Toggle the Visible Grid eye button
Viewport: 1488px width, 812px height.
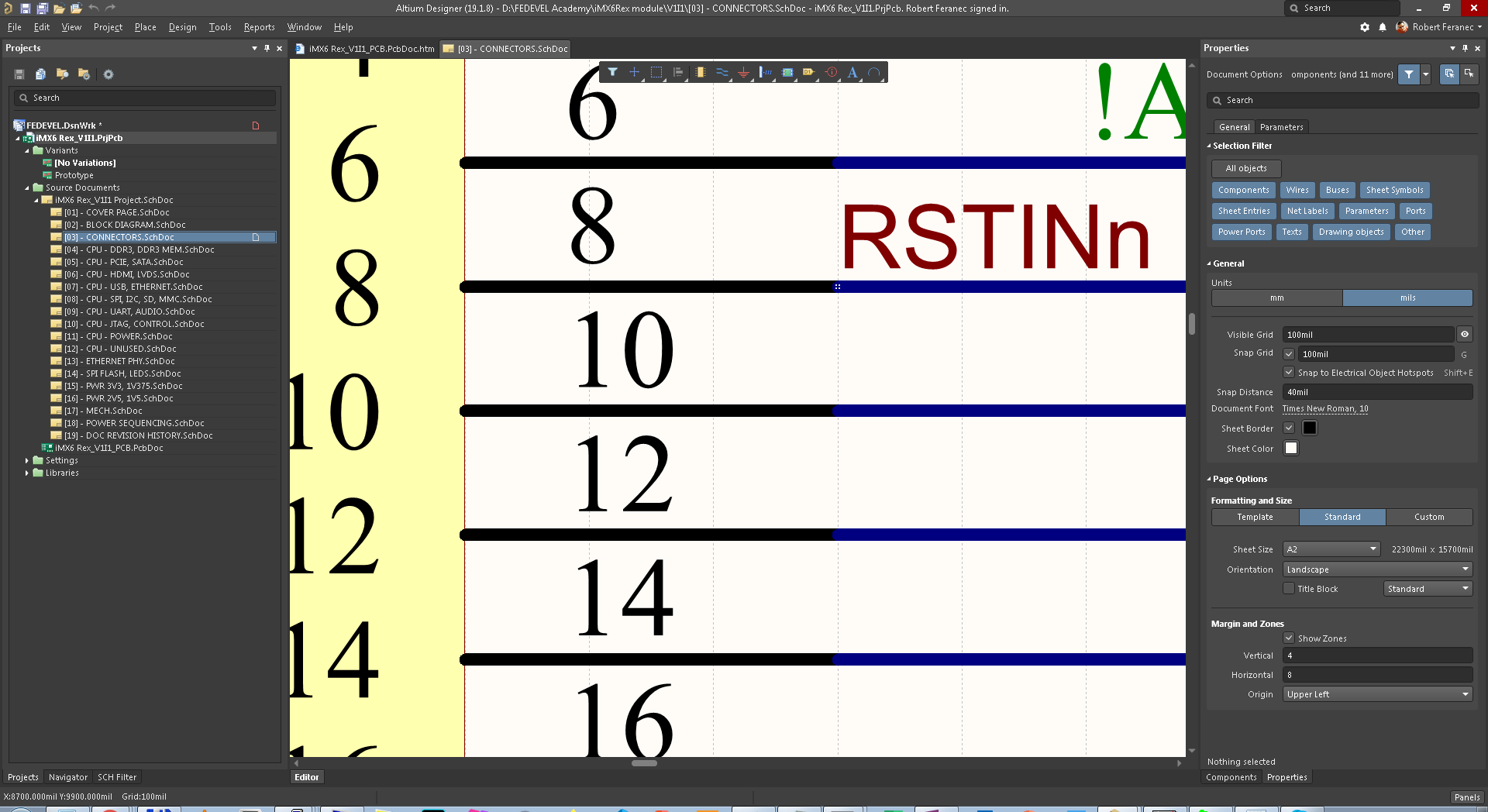[x=1464, y=335]
